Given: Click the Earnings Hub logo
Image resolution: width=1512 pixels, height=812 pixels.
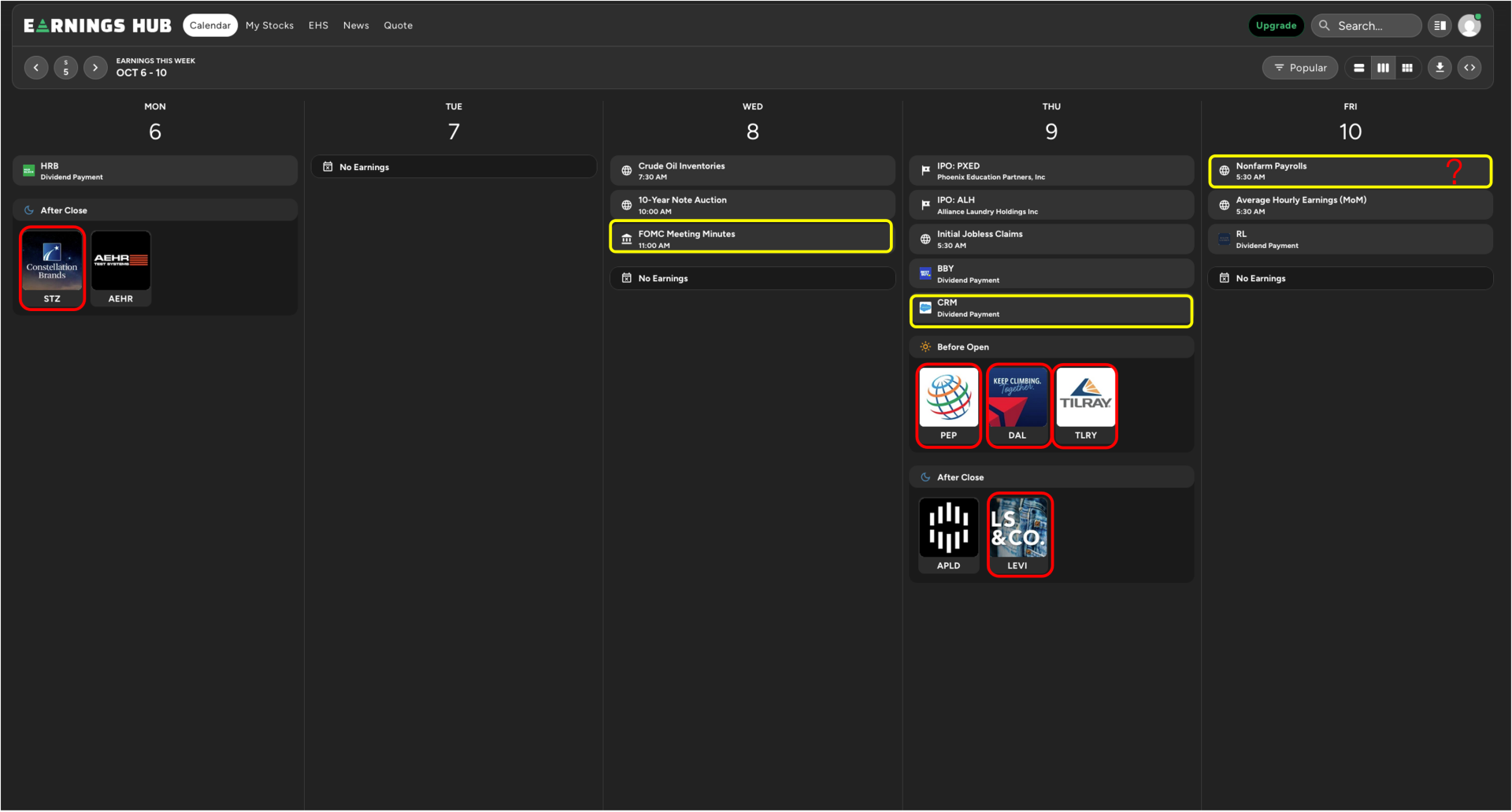Looking at the screenshot, I should [98, 26].
